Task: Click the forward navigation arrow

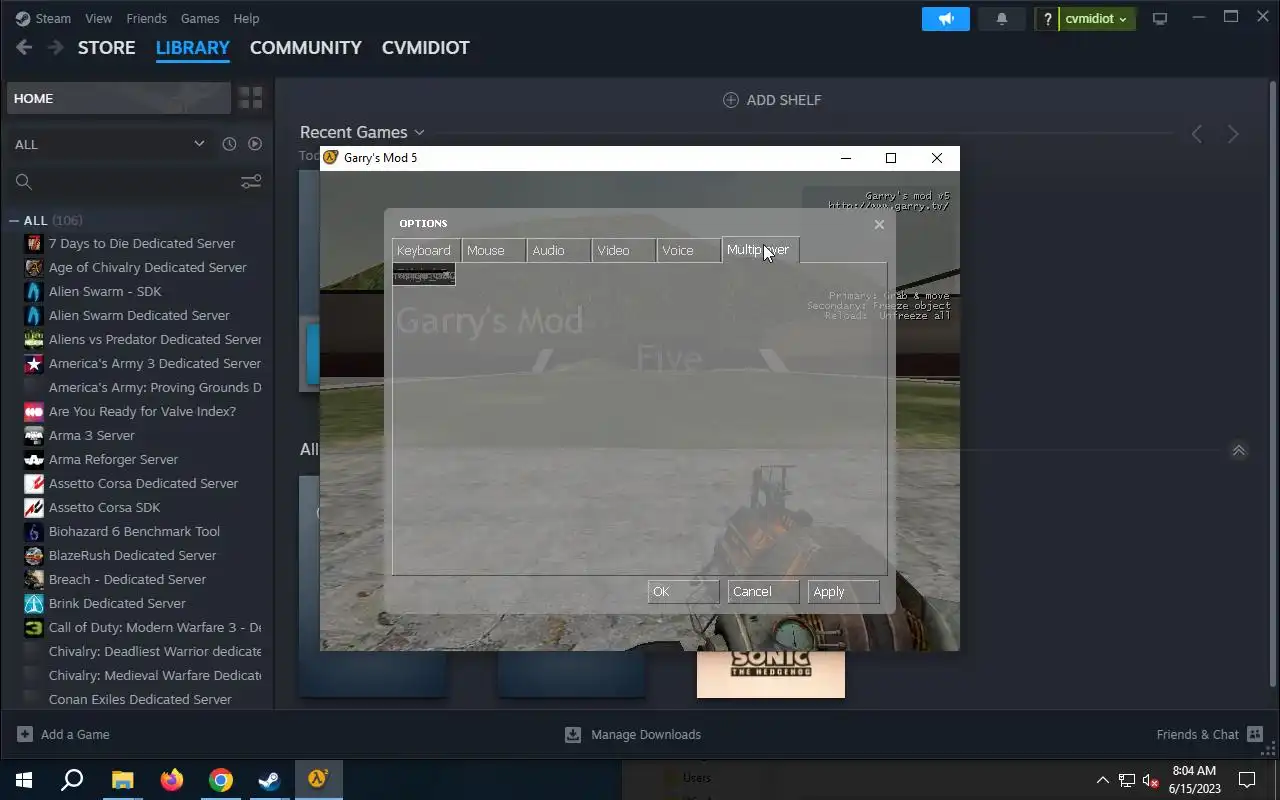Action: tap(56, 47)
